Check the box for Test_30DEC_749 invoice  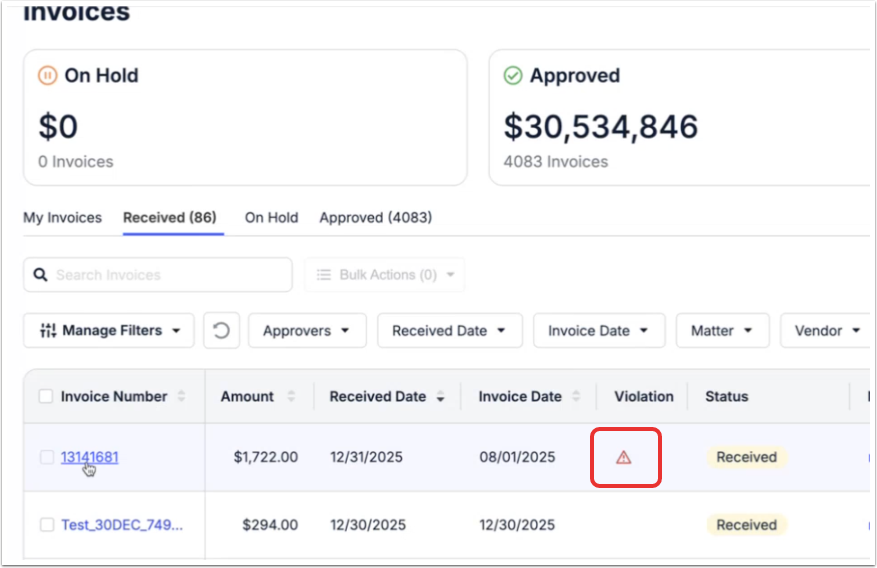click(47, 525)
